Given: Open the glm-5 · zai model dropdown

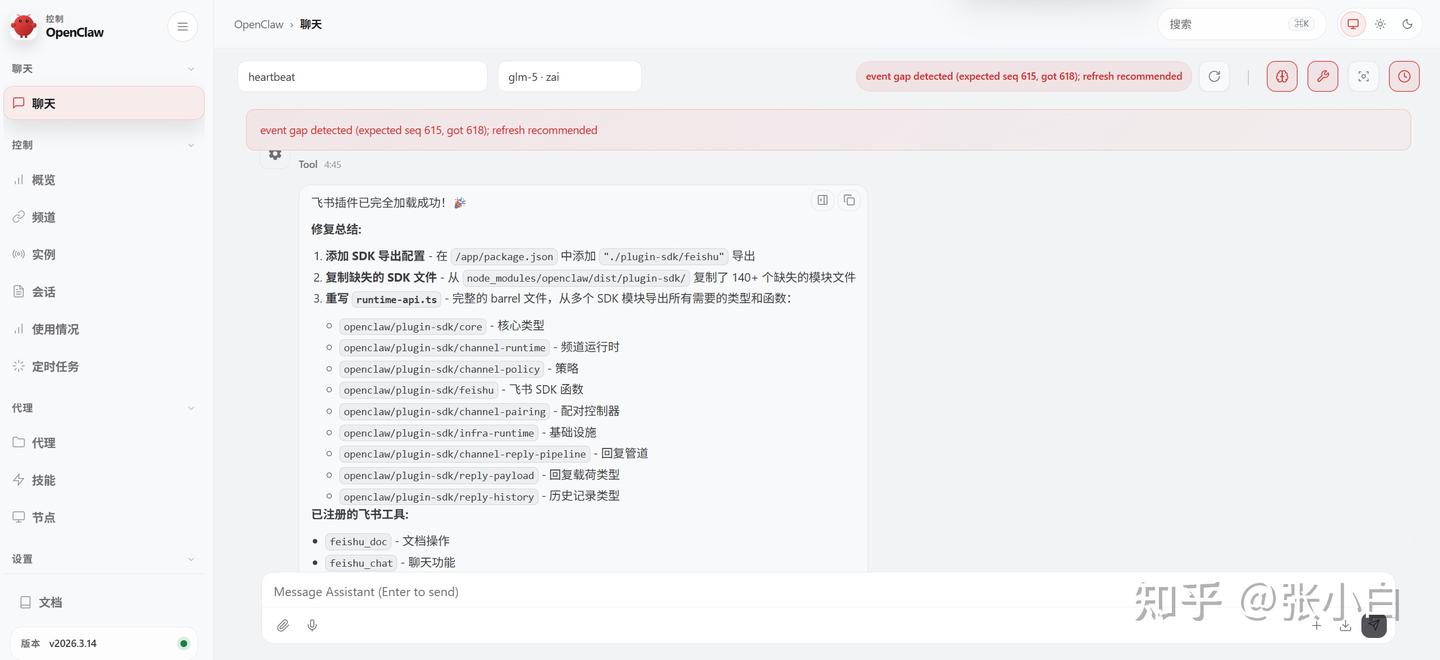Looking at the screenshot, I should pyautogui.click(x=570, y=77).
